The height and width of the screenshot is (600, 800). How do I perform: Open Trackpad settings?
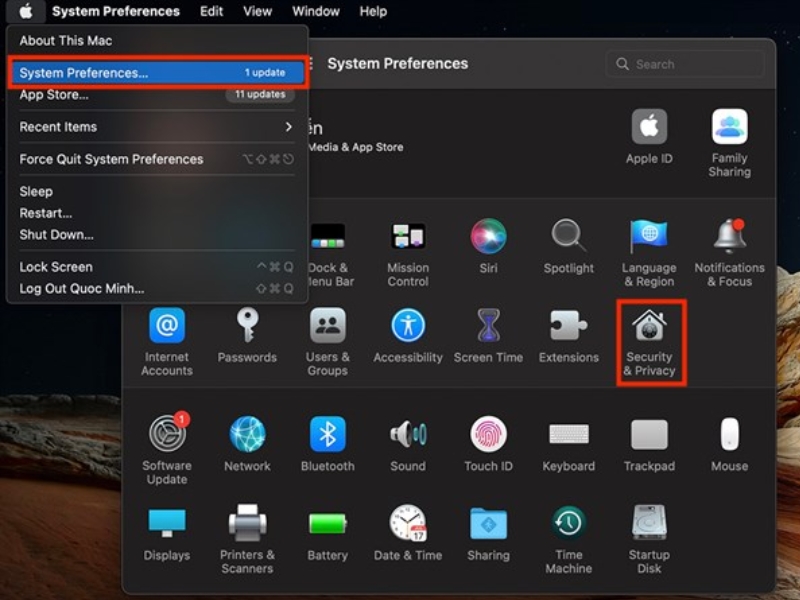(x=649, y=443)
